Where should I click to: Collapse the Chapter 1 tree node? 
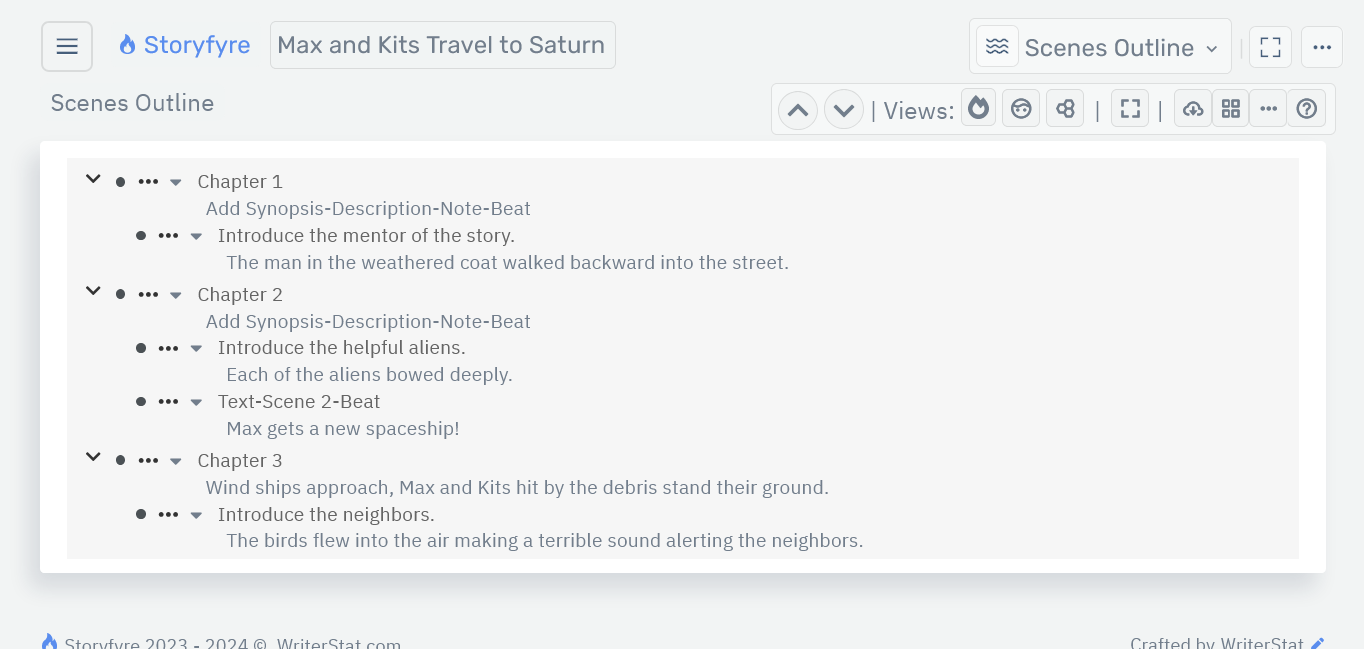coord(93,180)
